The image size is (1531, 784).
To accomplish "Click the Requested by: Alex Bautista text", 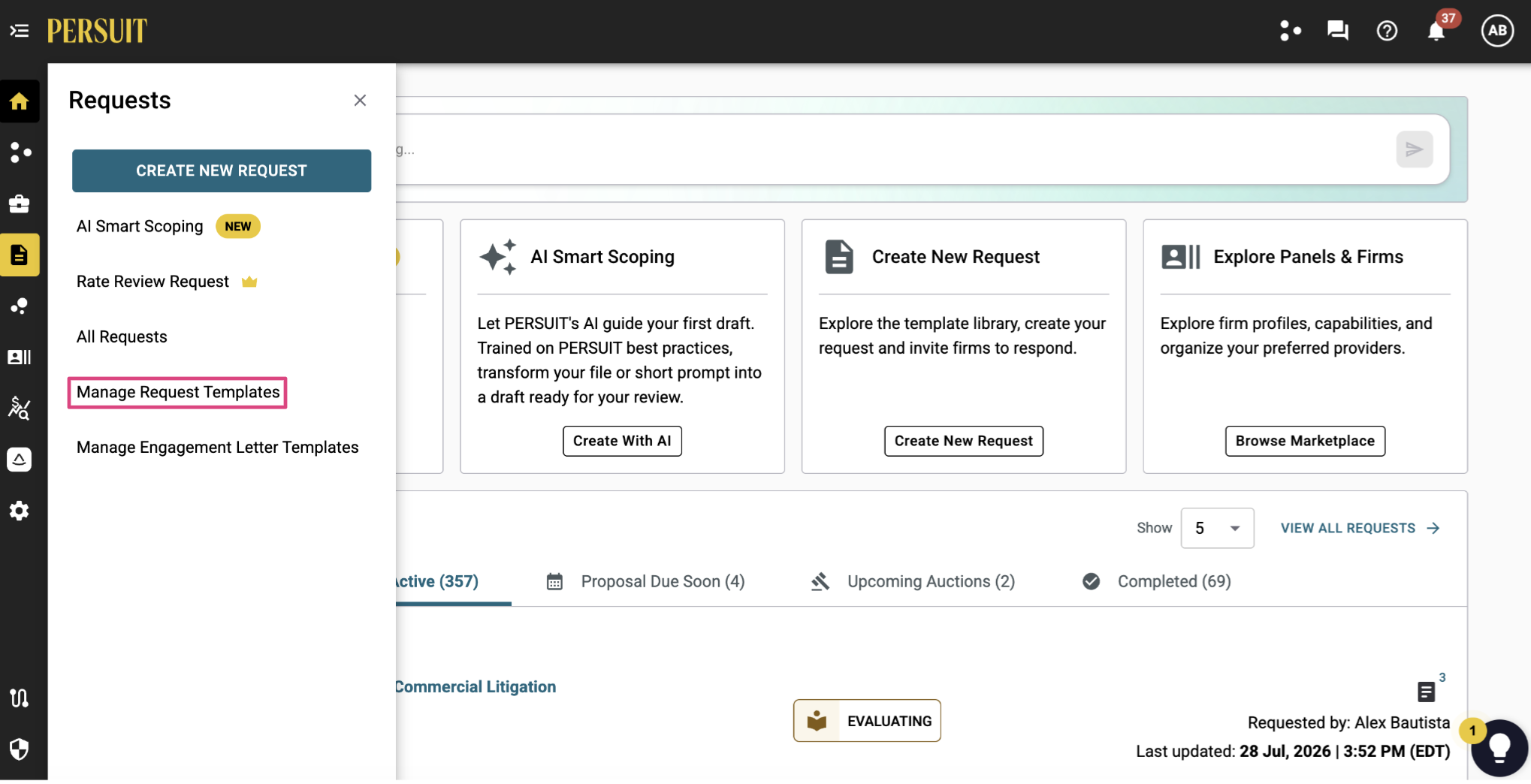I will 1348,722.
